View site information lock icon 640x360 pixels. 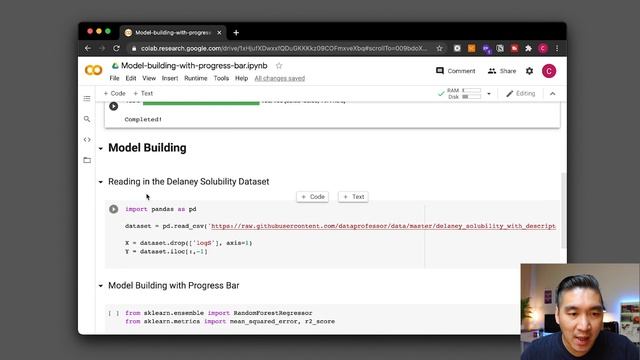pos(133,48)
